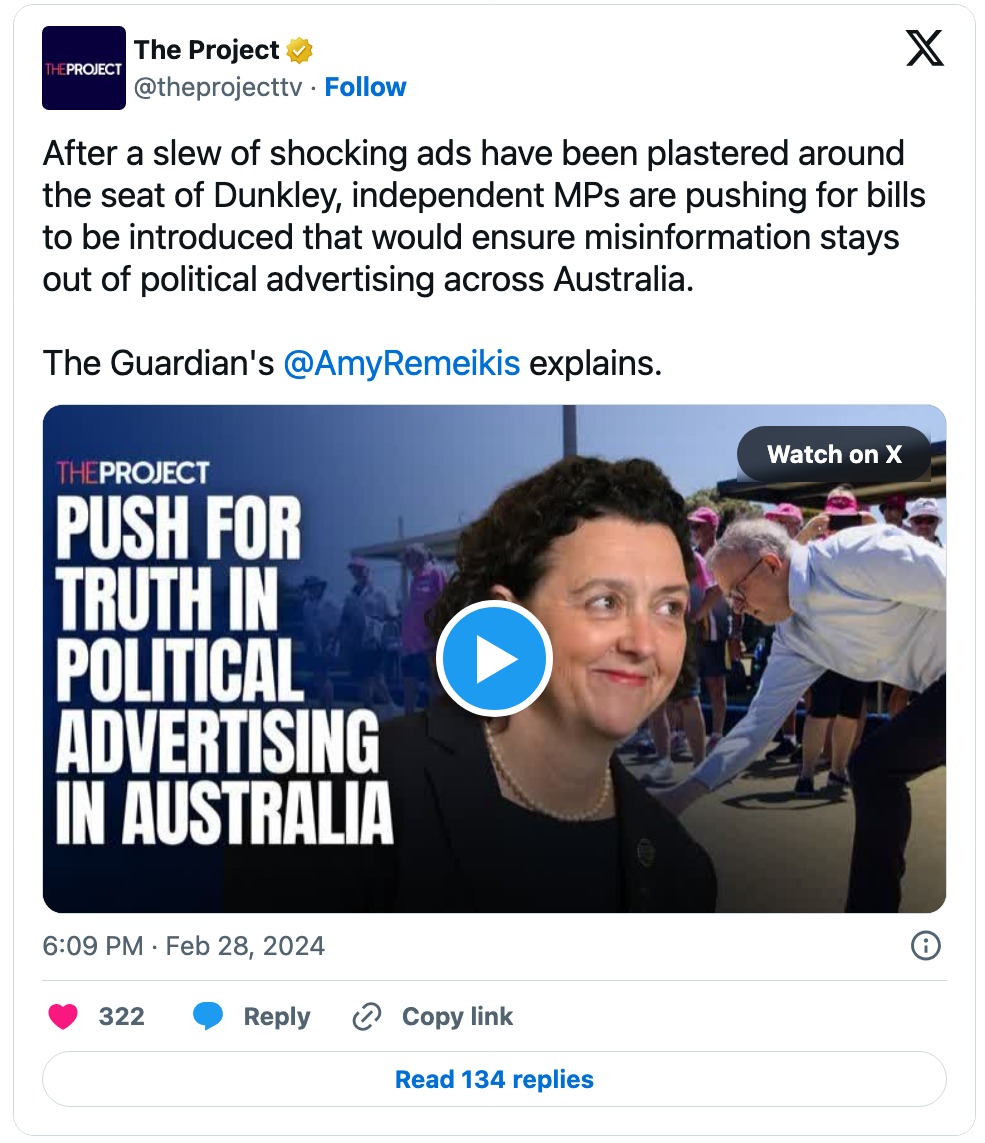The image size is (985, 1143).
Task: Click the blue reply bubble icon
Action: point(208,1017)
